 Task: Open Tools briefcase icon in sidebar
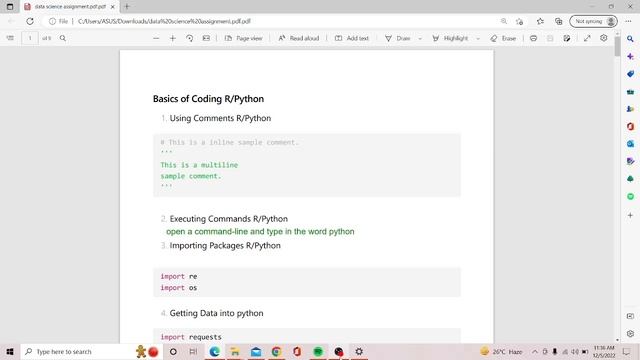coord(630,91)
